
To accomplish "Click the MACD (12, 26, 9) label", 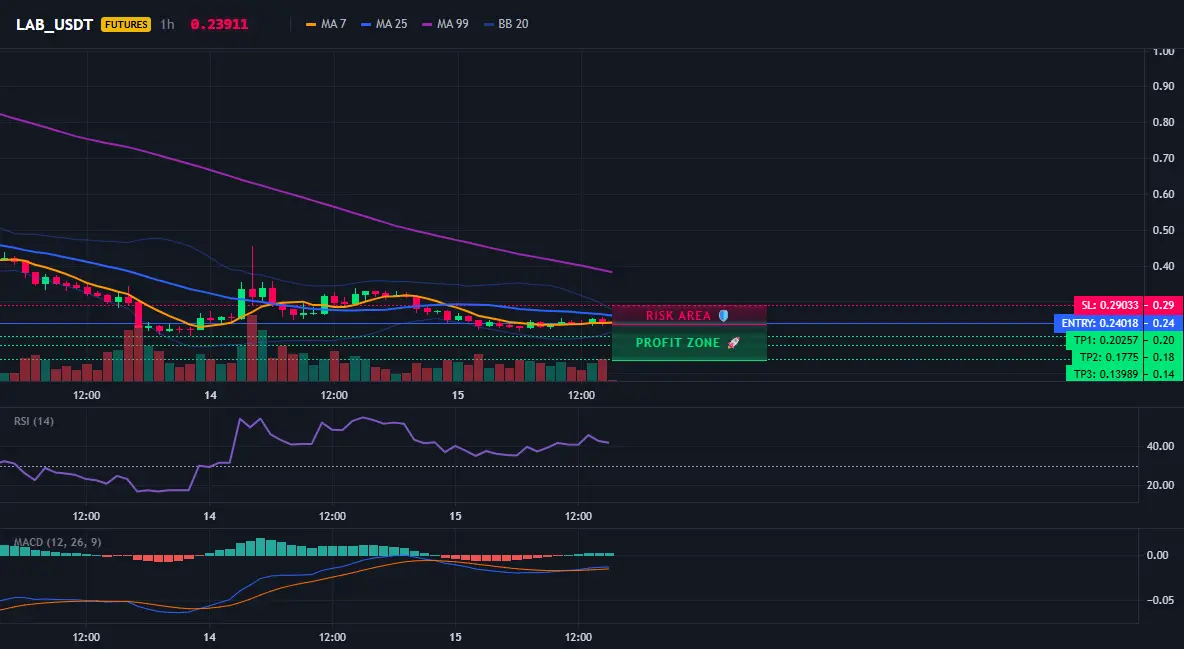I will pos(57,542).
